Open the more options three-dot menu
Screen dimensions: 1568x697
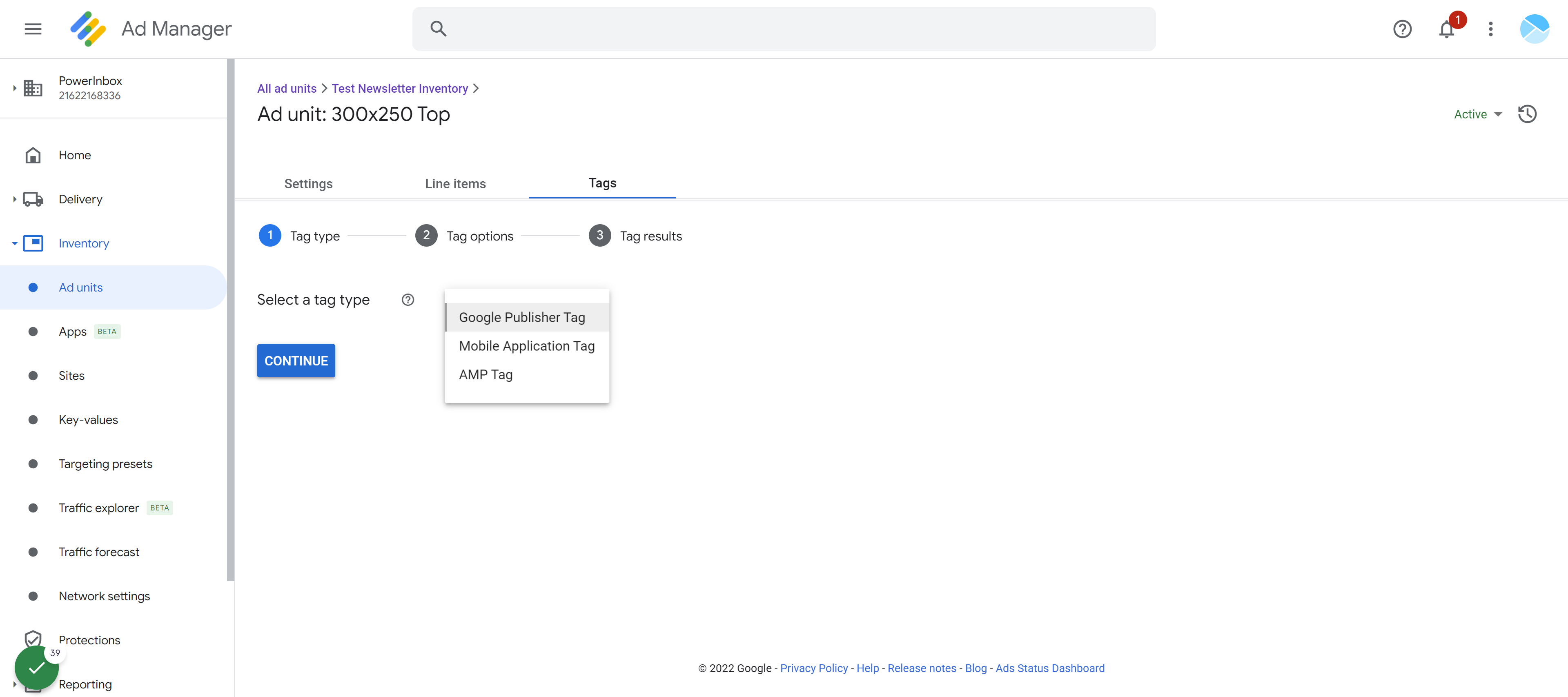[1490, 29]
